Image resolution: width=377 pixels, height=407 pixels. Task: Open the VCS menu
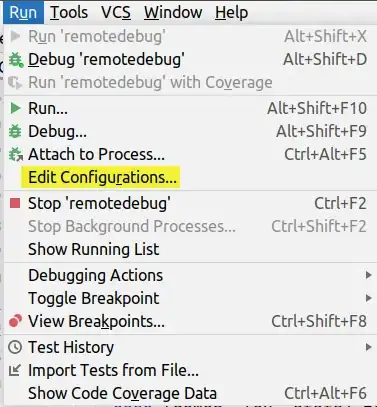point(116,13)
